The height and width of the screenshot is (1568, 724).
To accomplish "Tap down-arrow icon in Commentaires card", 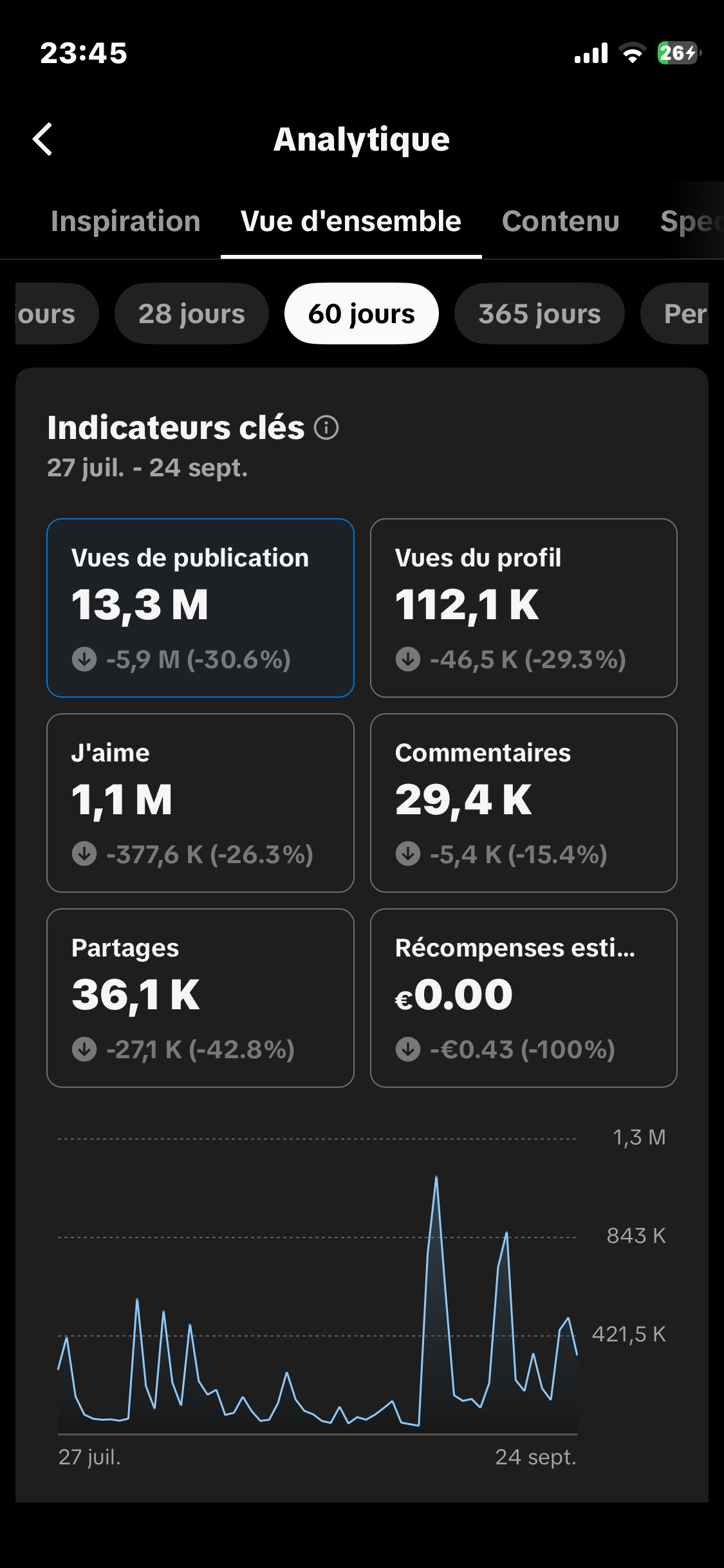I will pyautogui.click(x=408, y=854).
